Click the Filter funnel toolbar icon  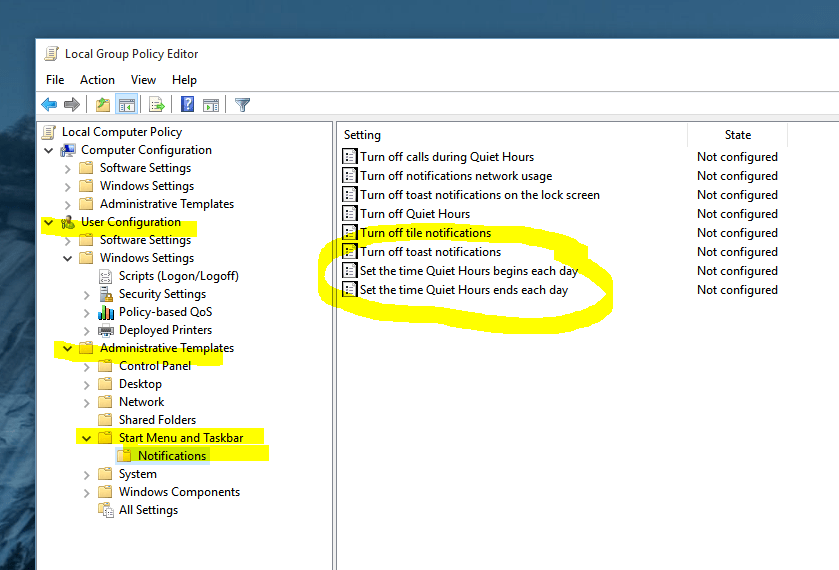[242, 104]
